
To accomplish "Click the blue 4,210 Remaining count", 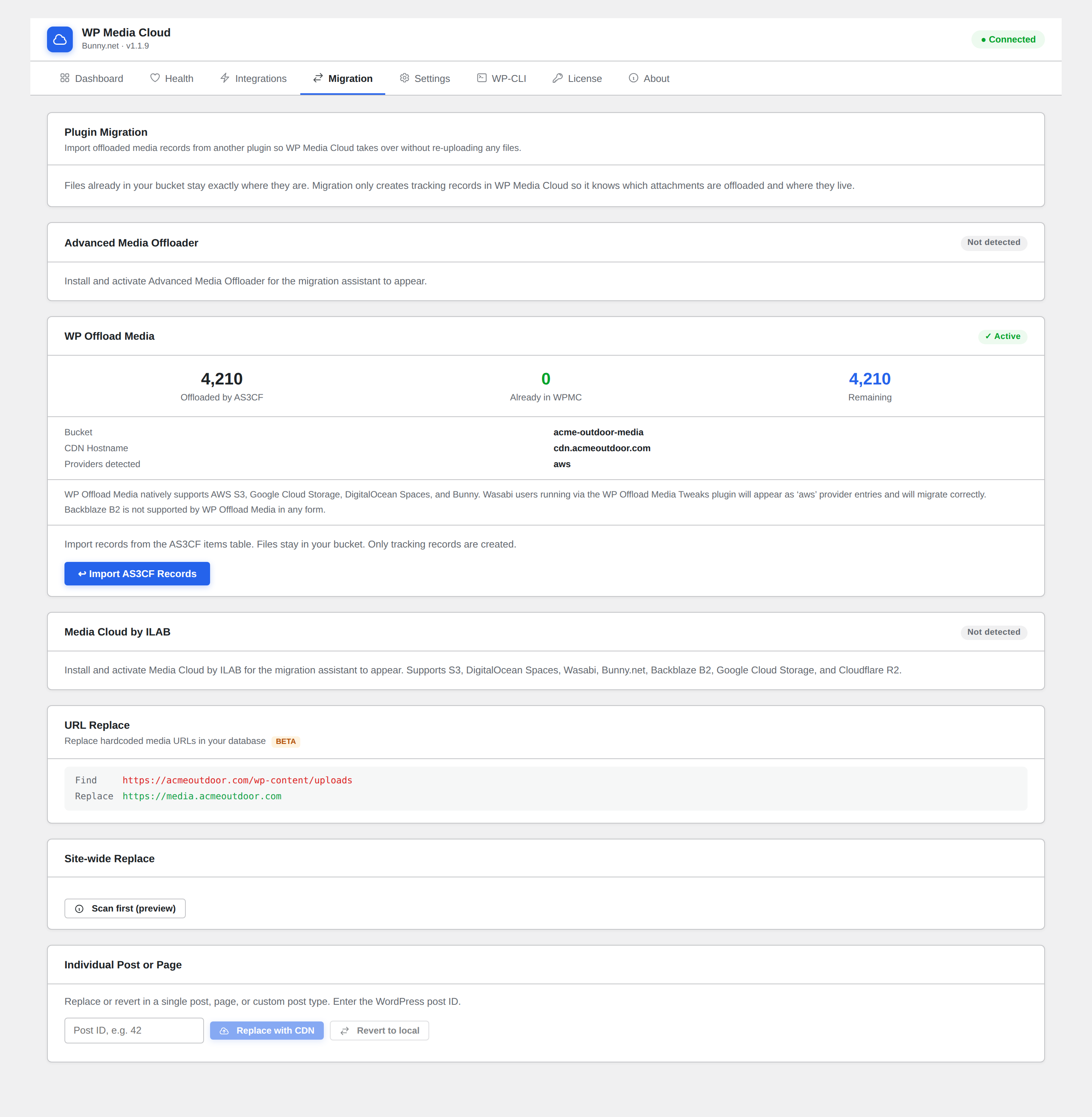I will [x=869, y=379].
